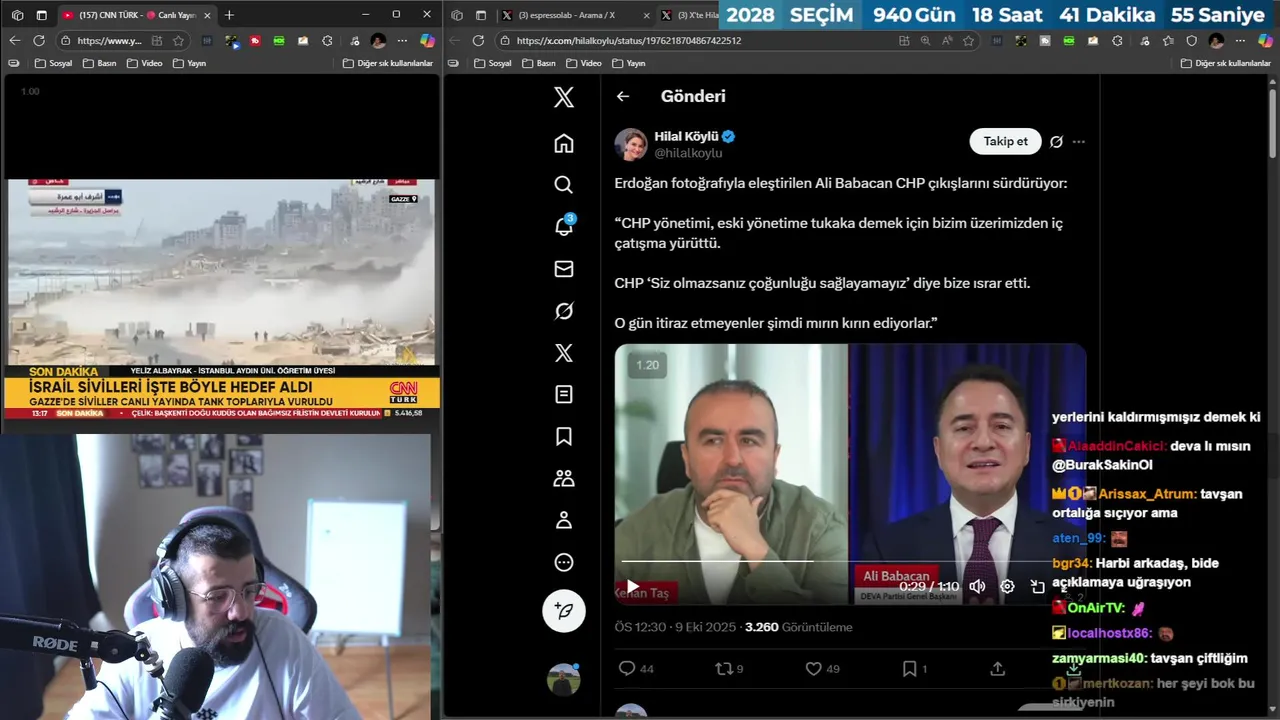Open left browser Extensions puzzle icon
Image resolution: width=1280 pixels, height=720 pixels.
click(327, 41)
